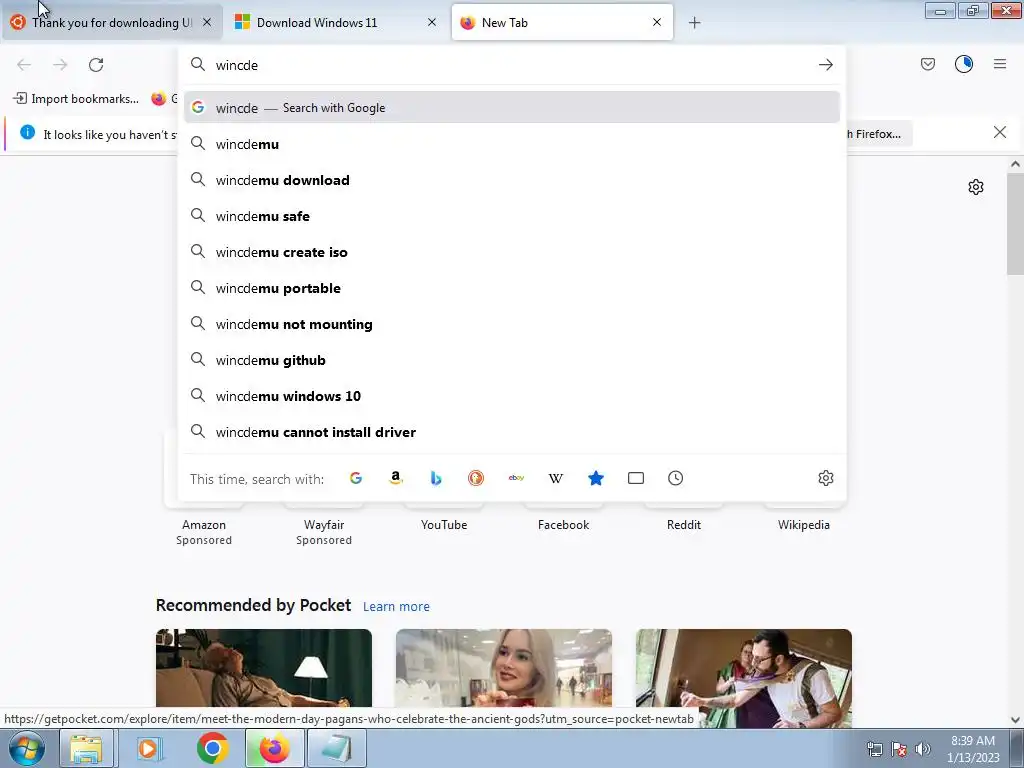
Task: Open a new tab with plus button
Action: (694, 23)
